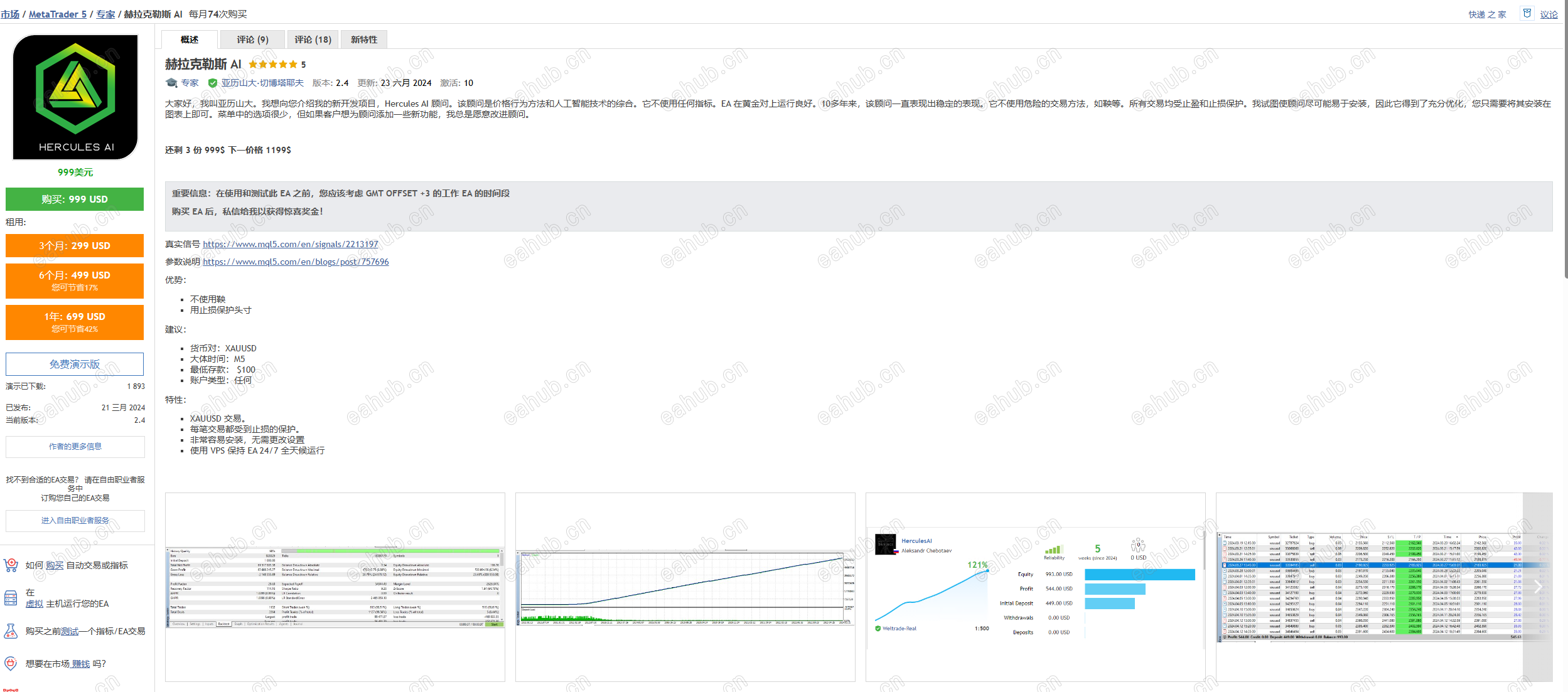
Task: Open the MetaTrader 5 breadcrumb link
Action: pos(58,14)
